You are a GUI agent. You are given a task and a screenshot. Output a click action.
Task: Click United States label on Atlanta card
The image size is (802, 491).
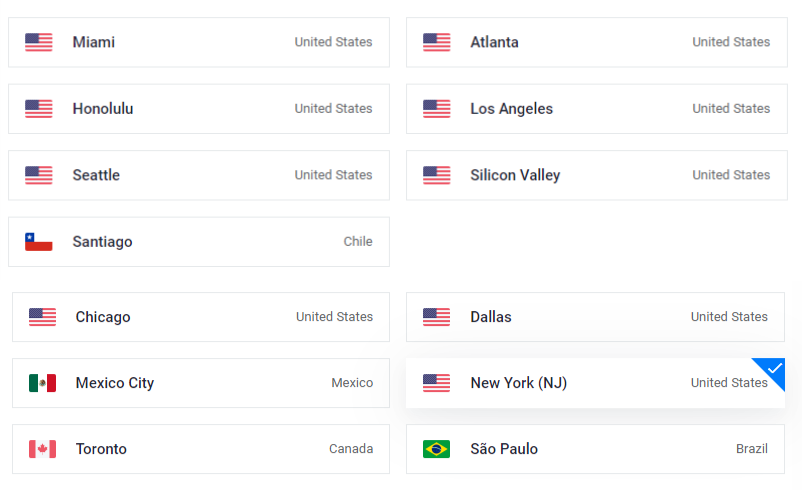tap(731, 42)
